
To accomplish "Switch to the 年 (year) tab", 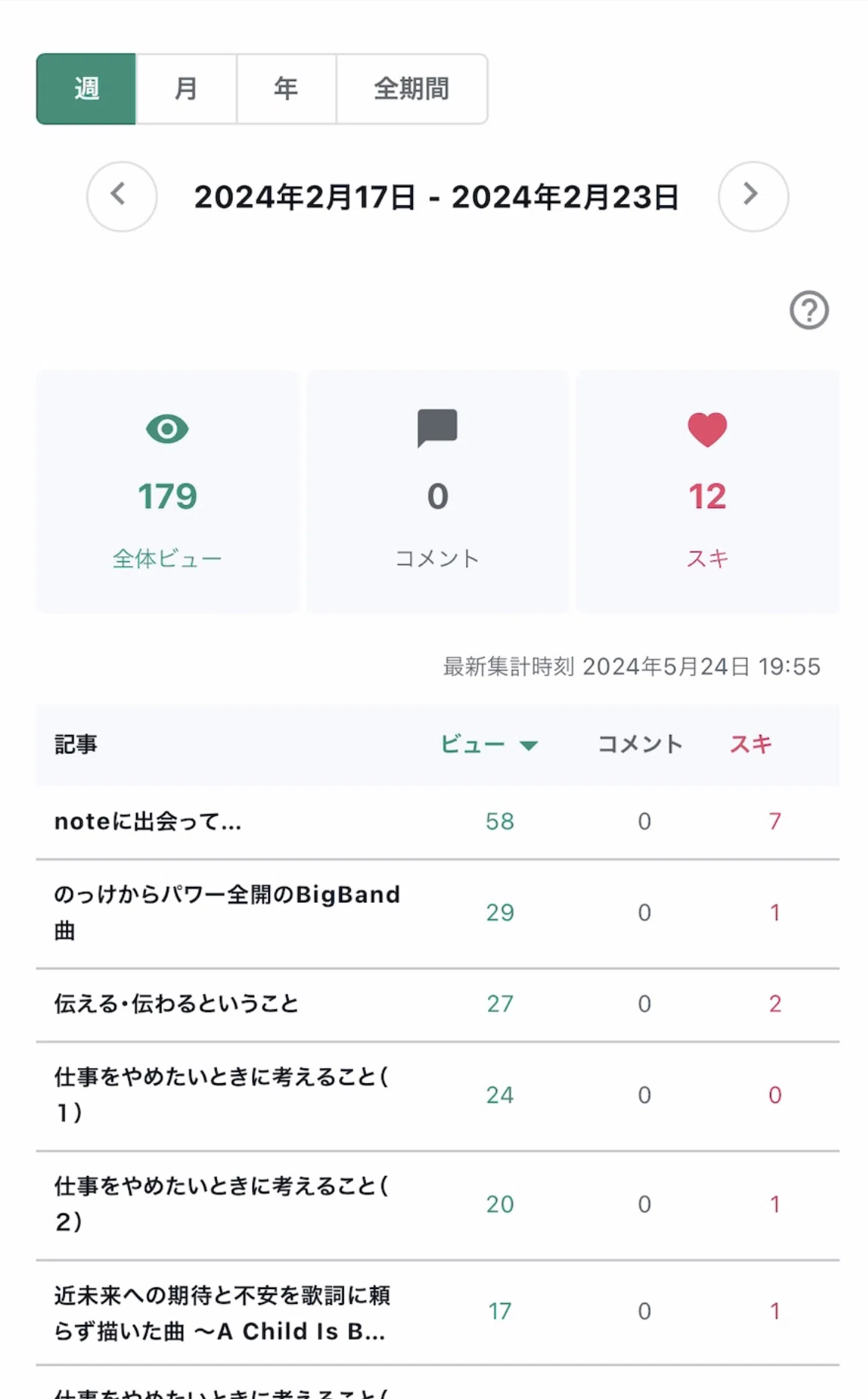I will pos(286,88).
